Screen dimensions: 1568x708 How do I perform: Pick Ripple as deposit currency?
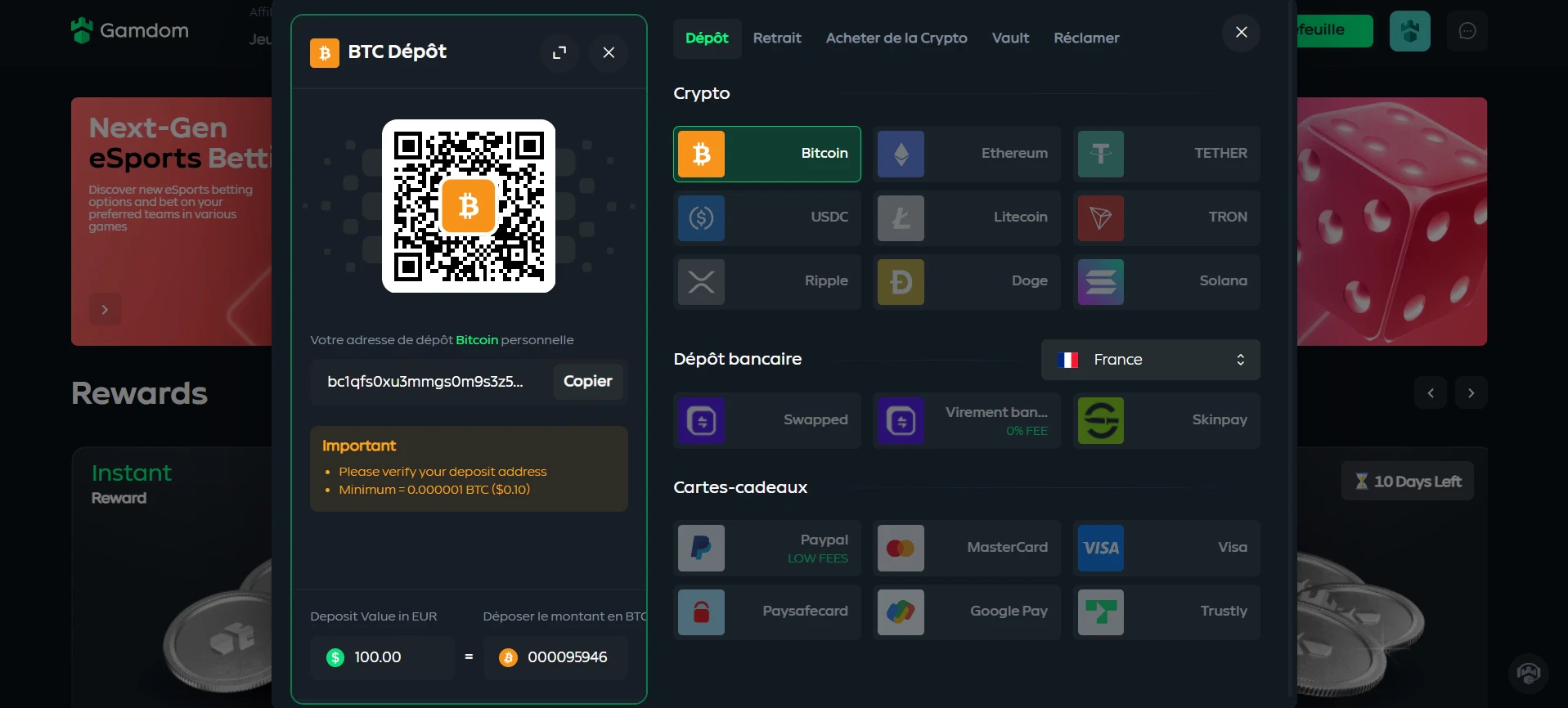tap(766, 281)
